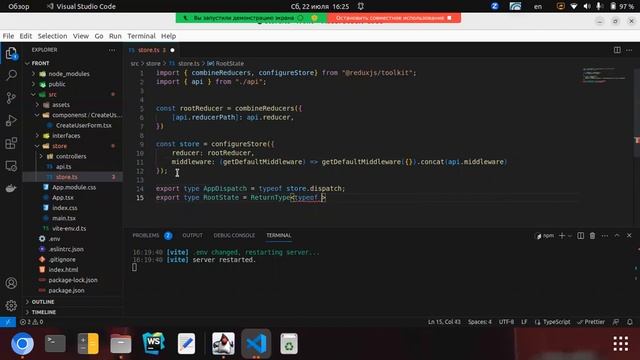Open terminal panel more actions menu
The height and width of the screenshot is (360, 640).
(604, 236)
